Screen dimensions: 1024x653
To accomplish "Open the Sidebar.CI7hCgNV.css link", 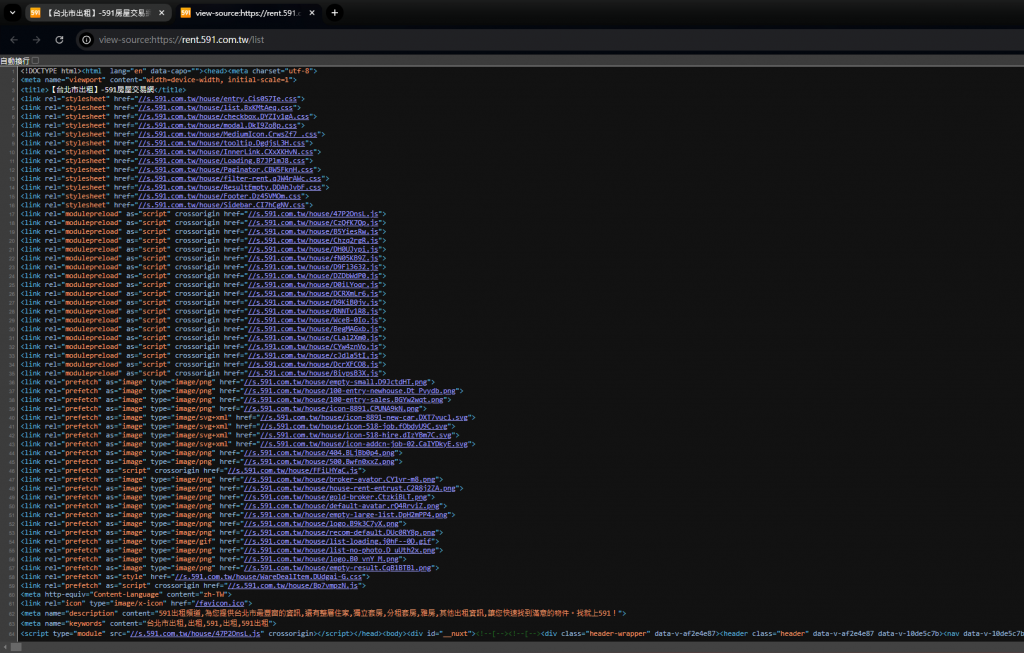I will click(x=221, y=205).
